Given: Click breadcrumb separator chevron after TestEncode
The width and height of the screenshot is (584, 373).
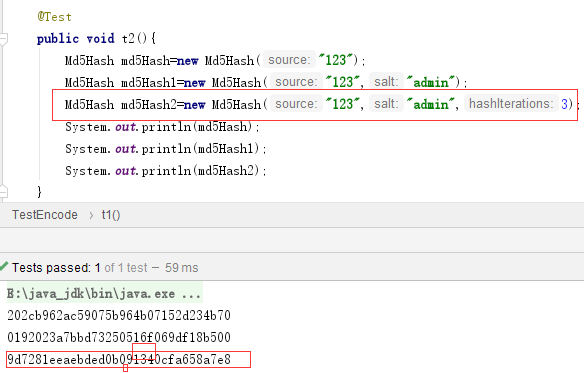Looking at the screenshot, I should tap(91, 215).
